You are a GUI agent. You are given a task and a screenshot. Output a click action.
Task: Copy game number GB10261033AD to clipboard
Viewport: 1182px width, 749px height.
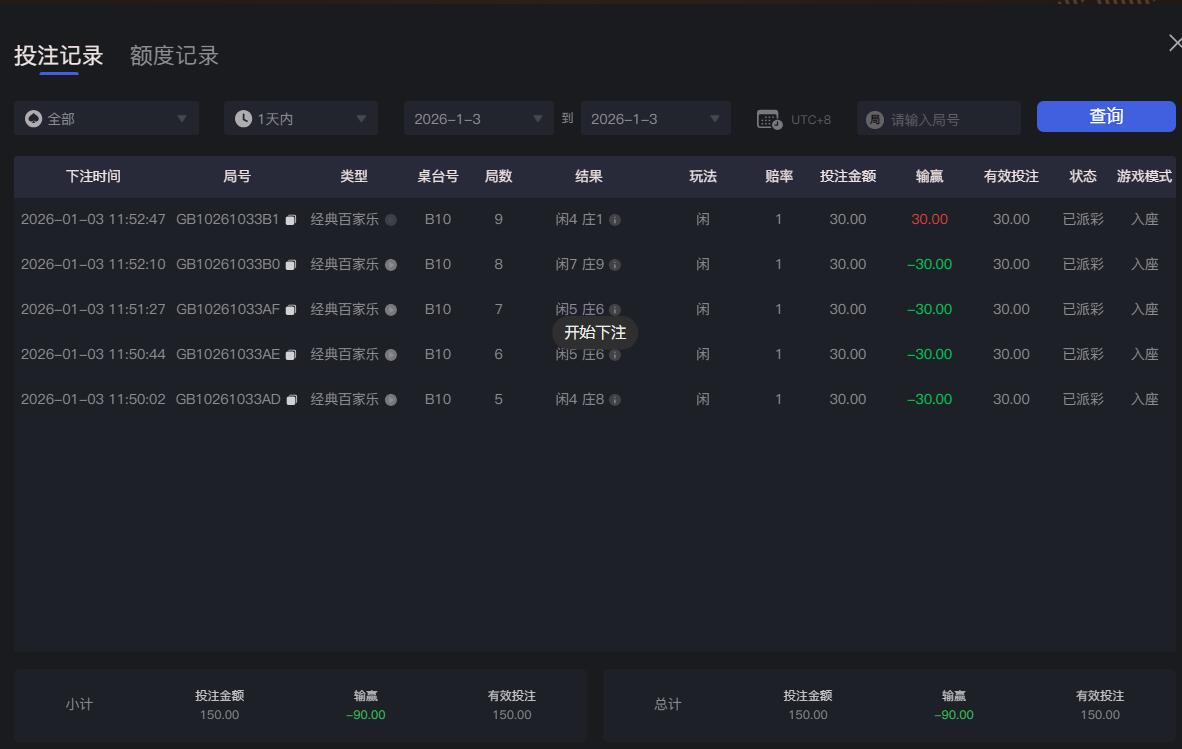pos(291,399)
